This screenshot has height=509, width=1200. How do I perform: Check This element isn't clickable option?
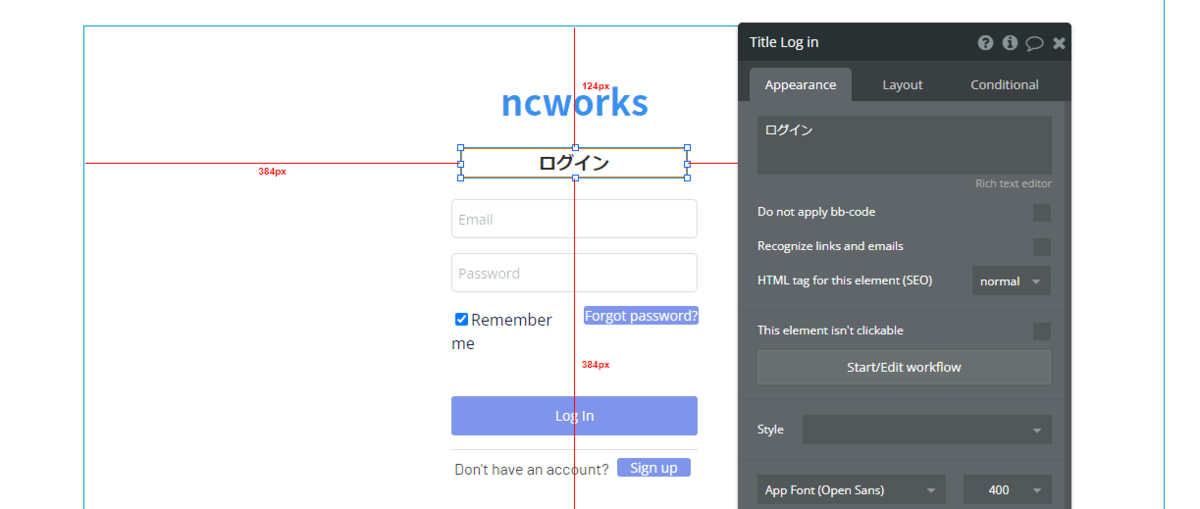(x=1042, y=331)
